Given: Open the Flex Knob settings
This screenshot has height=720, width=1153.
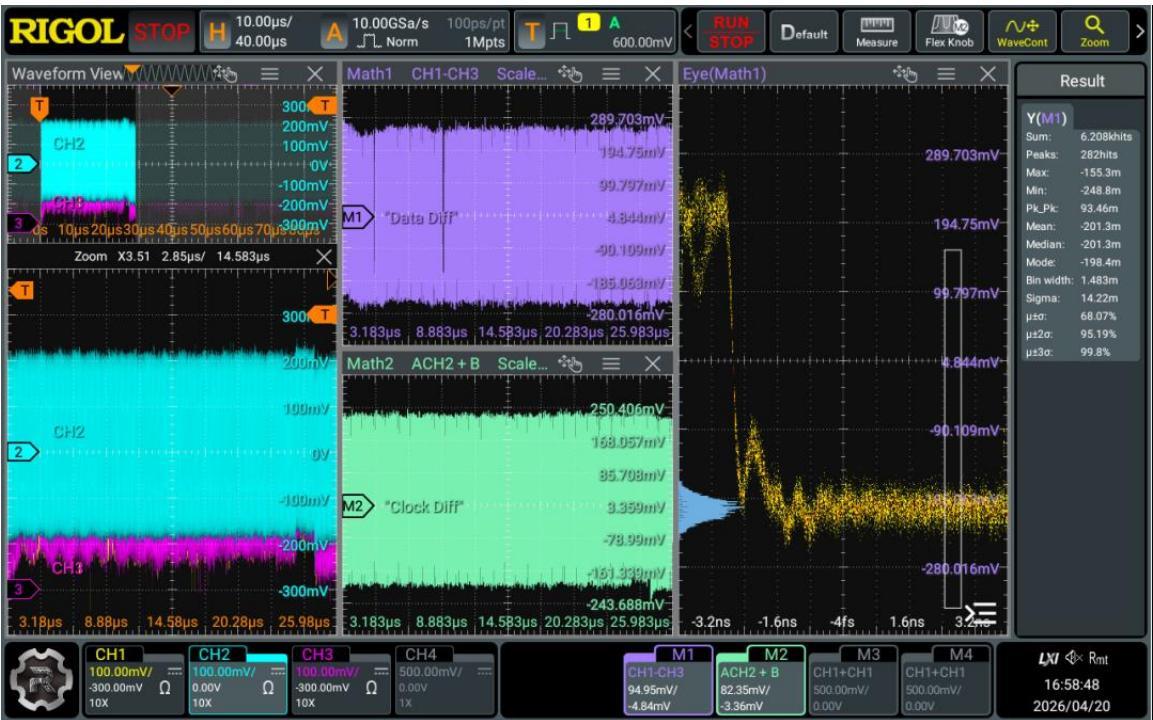Looking at the screenshot, I should tap(949, 32).
